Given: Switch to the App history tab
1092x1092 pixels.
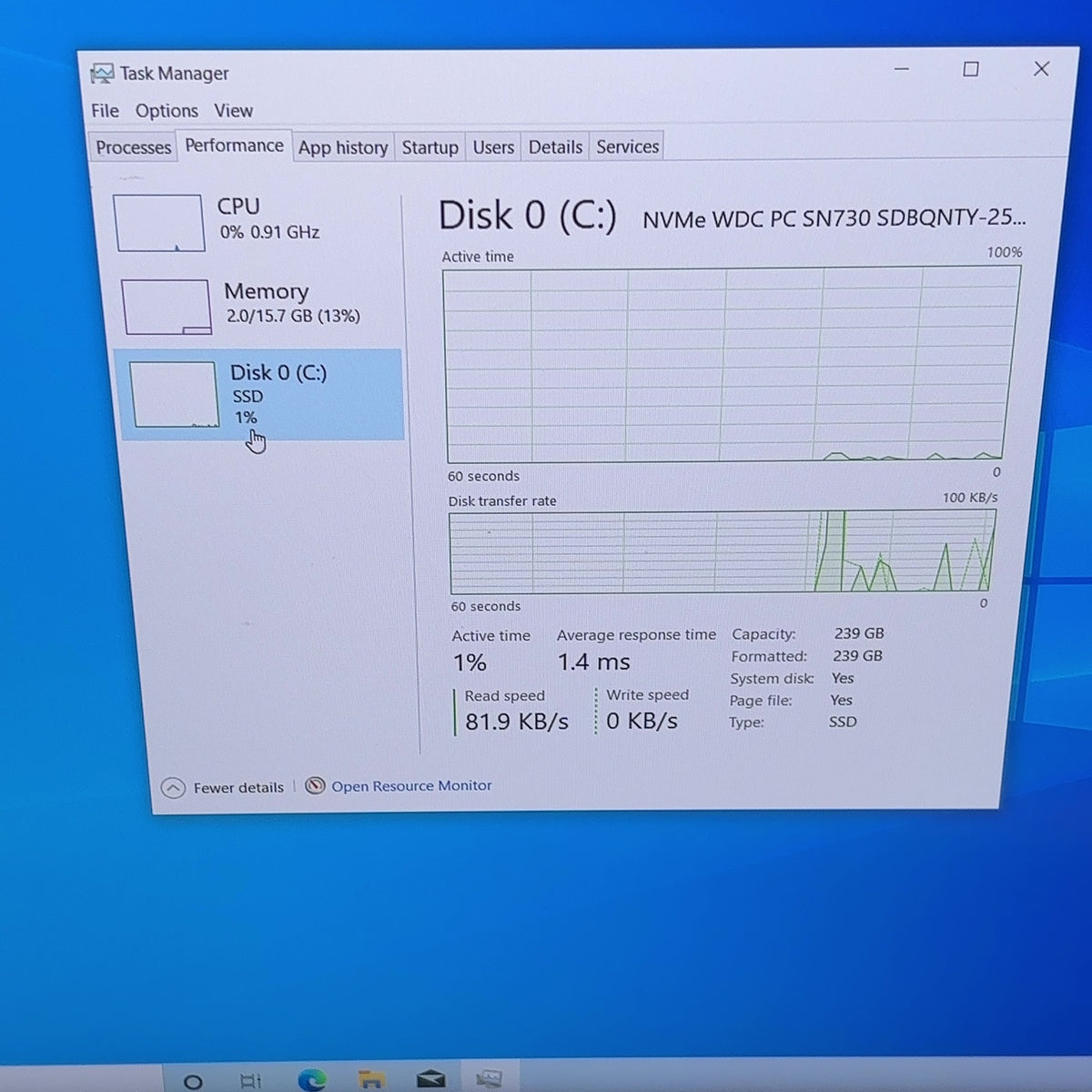Looking at the screenshot, I should click(343, 147).
